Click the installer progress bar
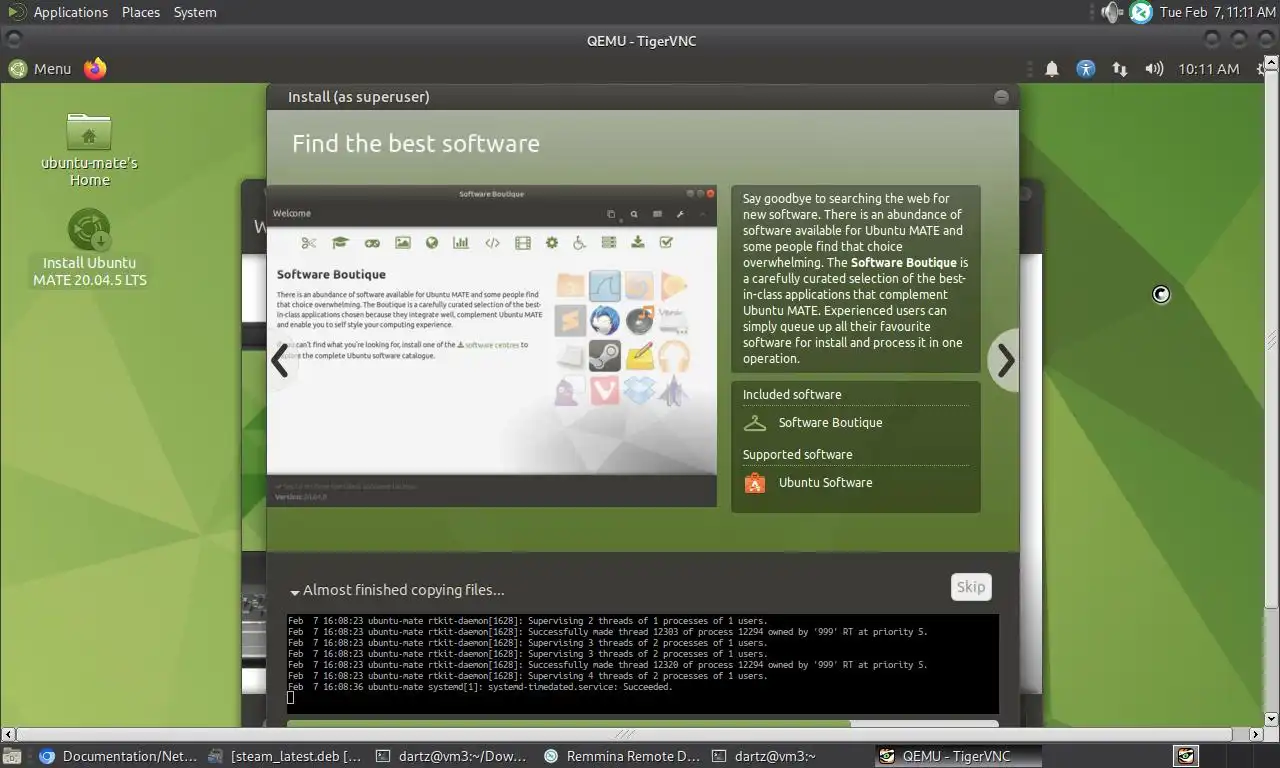This screenshot has width=1280, height=768. point(642,723)
